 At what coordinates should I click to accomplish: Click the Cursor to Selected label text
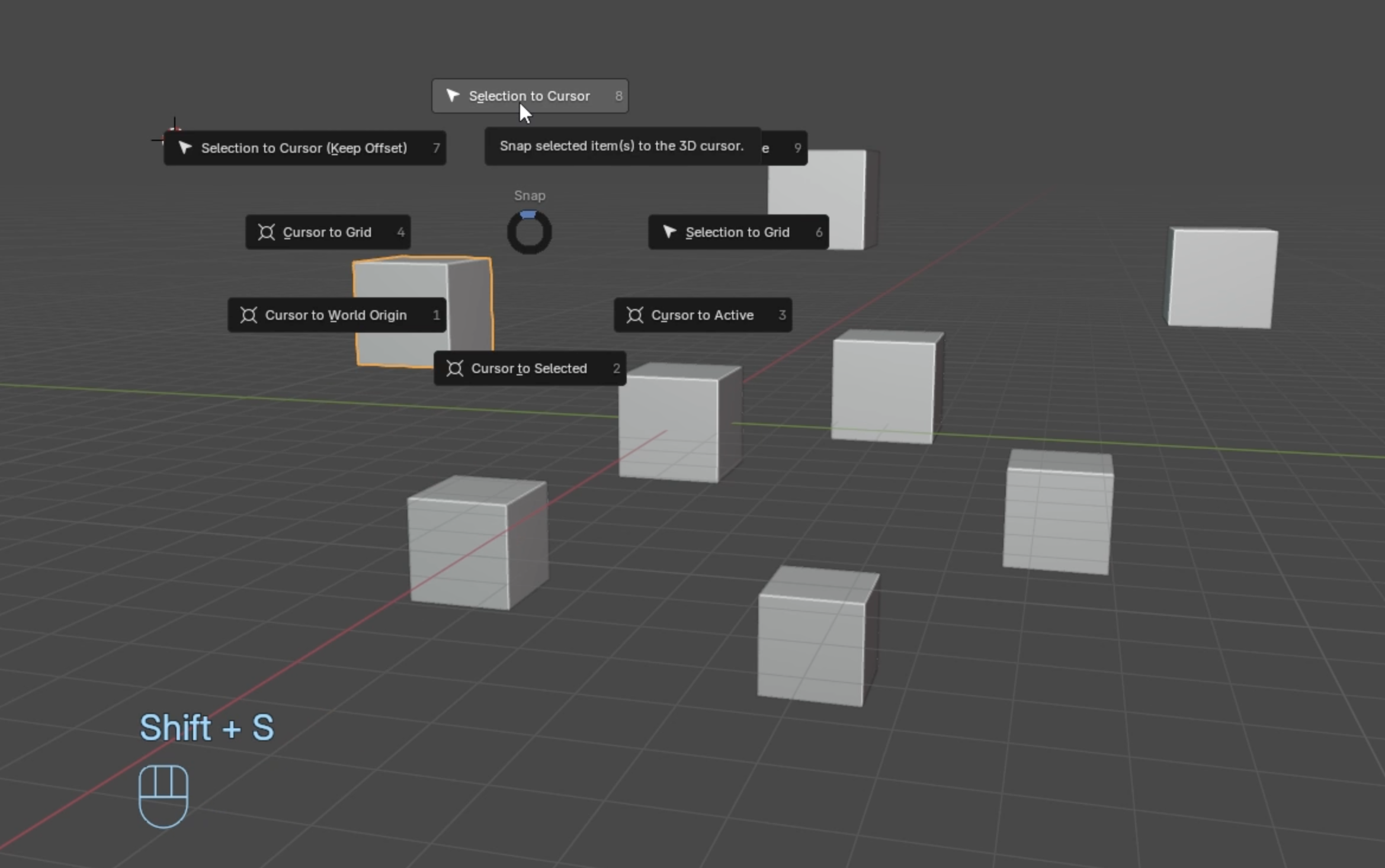tap(528, 368)
